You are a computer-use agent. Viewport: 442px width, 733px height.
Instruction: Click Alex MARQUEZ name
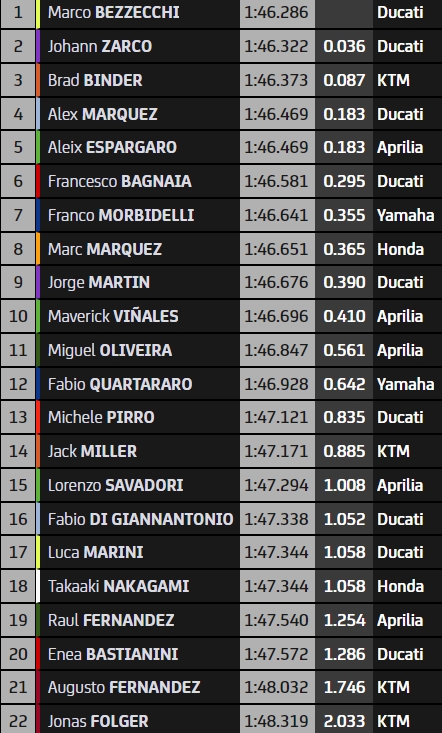pyautogui.click(x=102, y=114)
